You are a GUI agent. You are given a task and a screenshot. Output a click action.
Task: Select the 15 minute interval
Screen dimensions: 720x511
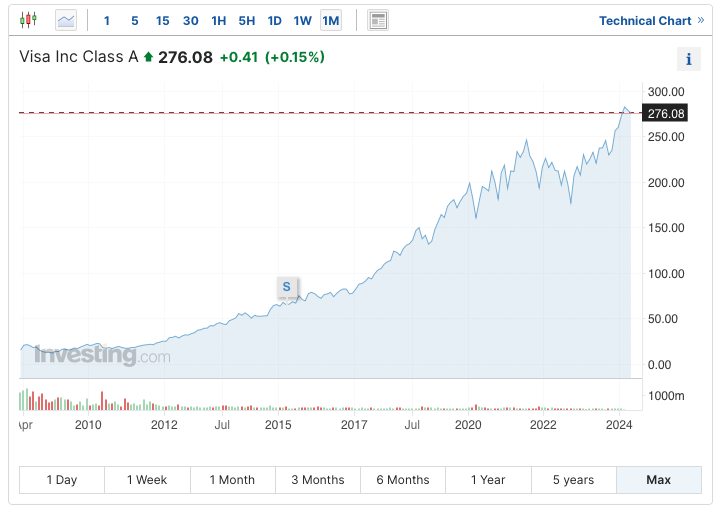coord(163,21)
